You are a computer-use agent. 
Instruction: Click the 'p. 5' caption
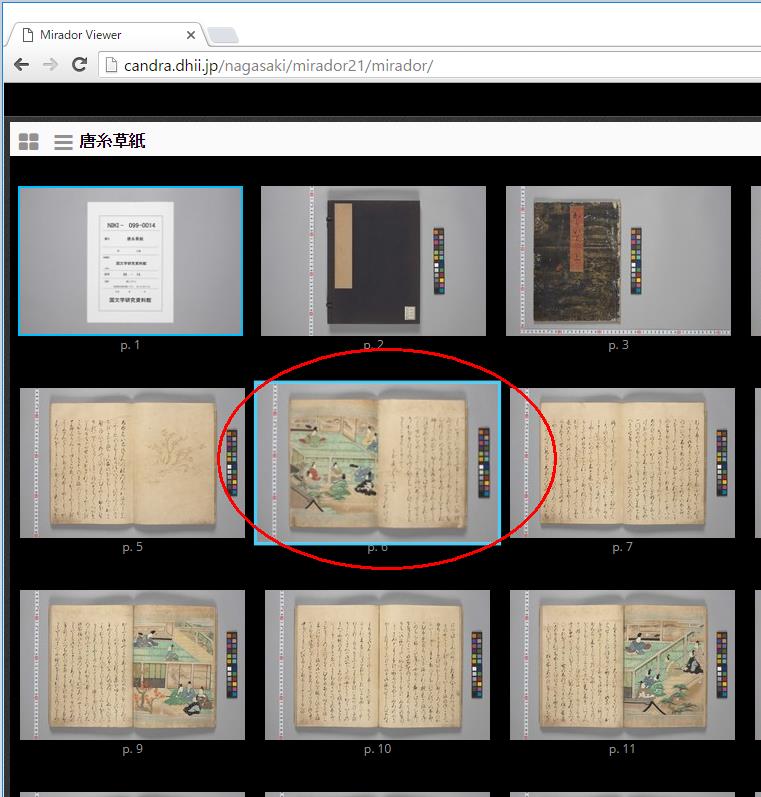[x=132, y=547]
